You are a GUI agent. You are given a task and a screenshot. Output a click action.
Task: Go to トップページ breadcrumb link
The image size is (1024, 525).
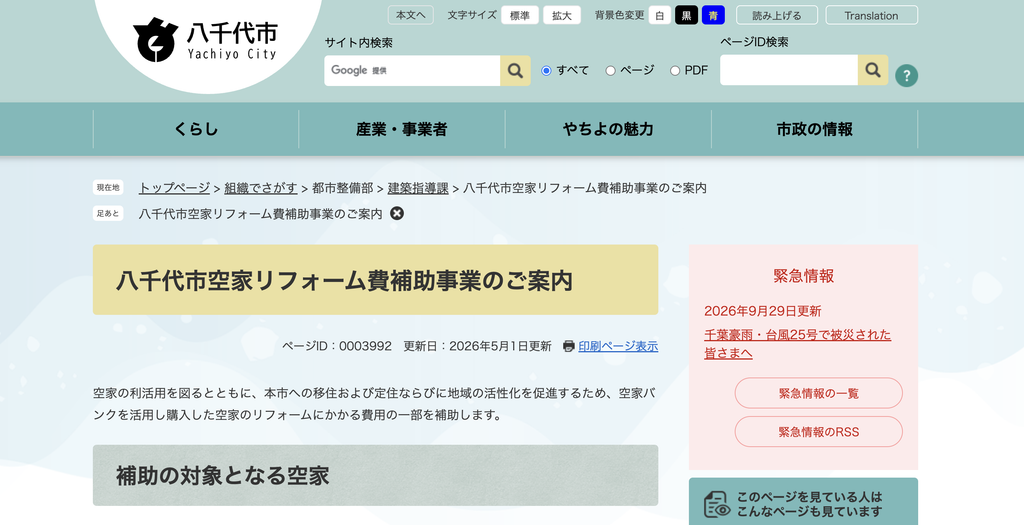point(174,188)
